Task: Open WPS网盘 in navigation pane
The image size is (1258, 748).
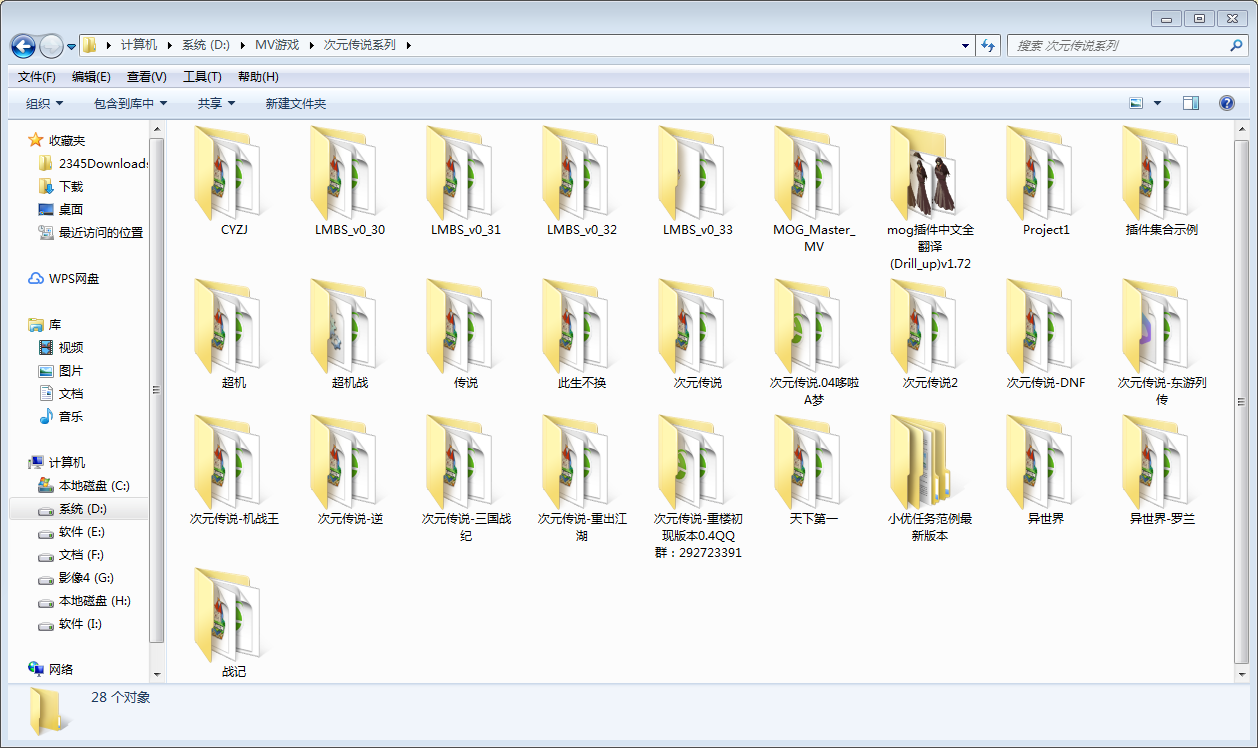Action: pos(64,279)
